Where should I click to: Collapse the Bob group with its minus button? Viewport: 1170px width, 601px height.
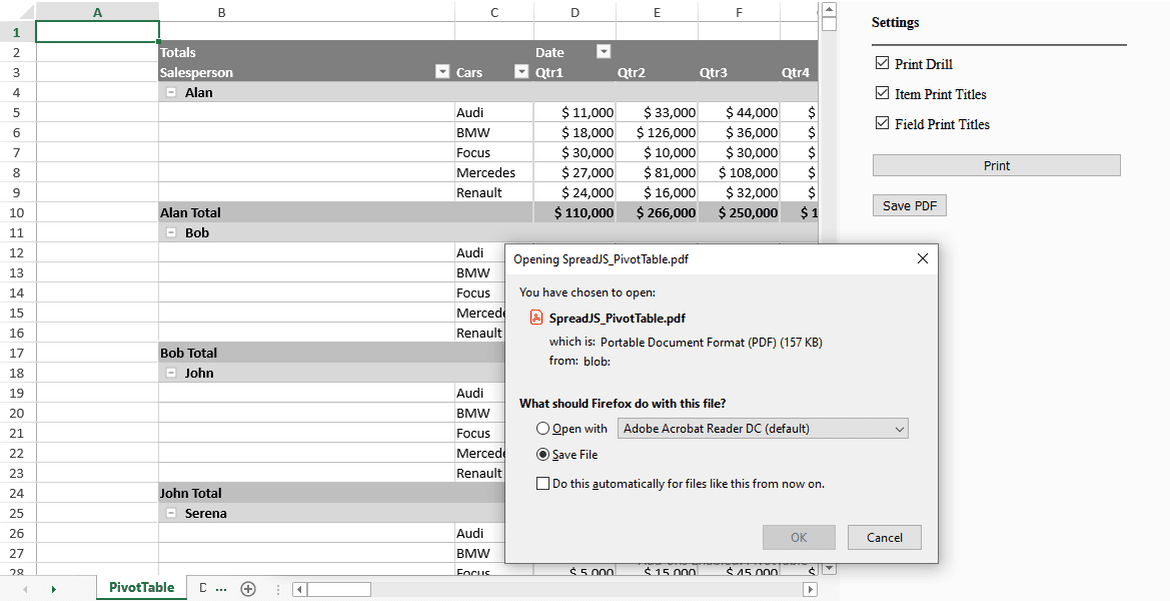point(173,232)
